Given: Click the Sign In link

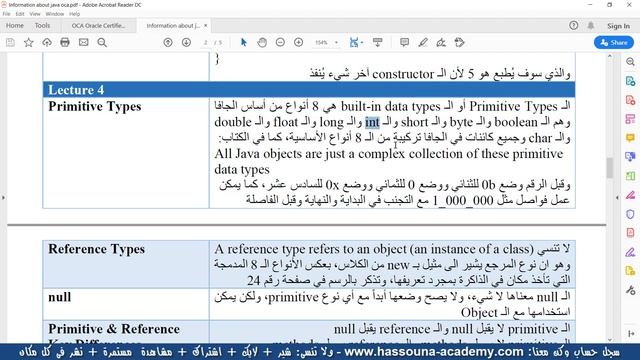Looking at the screenshot, I should tap(618, 26).
